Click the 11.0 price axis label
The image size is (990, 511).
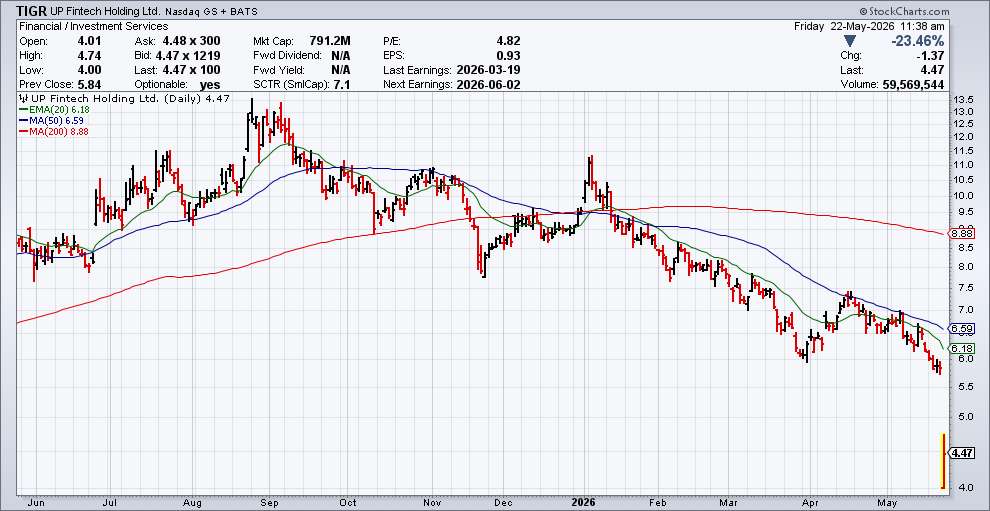click(961, 165)
